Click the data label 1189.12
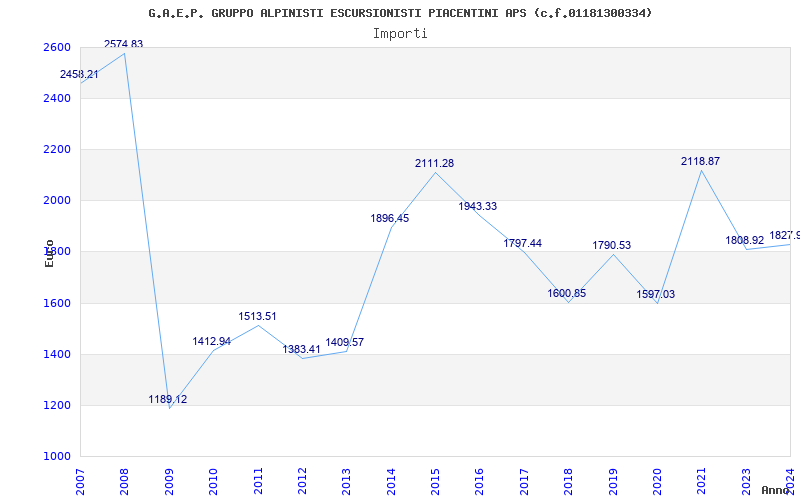 pos(168,399)
